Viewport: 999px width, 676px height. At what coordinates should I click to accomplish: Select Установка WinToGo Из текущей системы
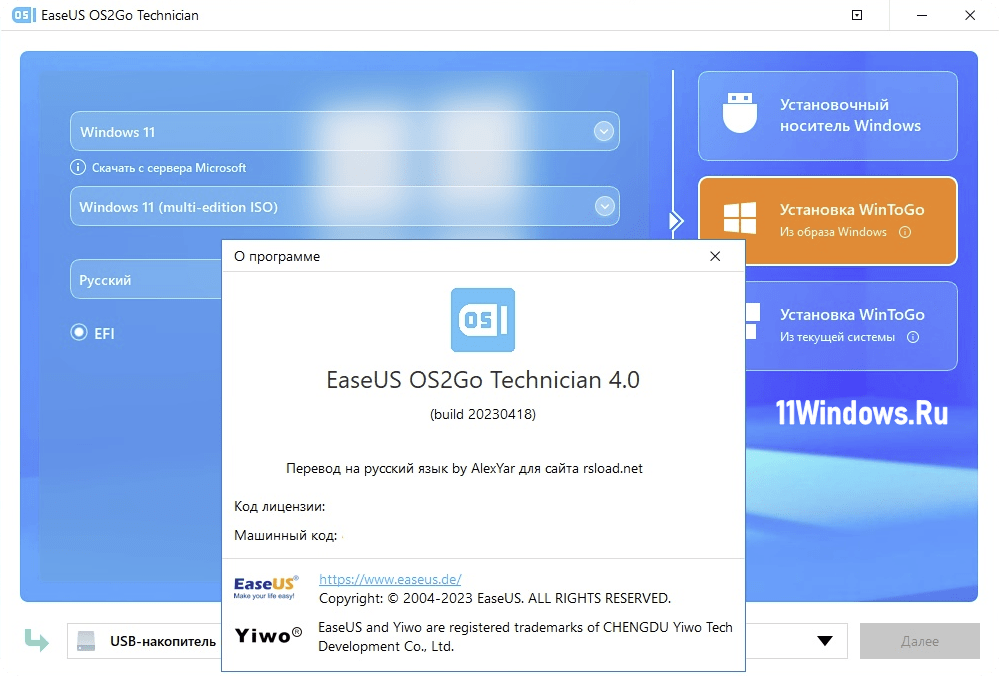point(851,326)
